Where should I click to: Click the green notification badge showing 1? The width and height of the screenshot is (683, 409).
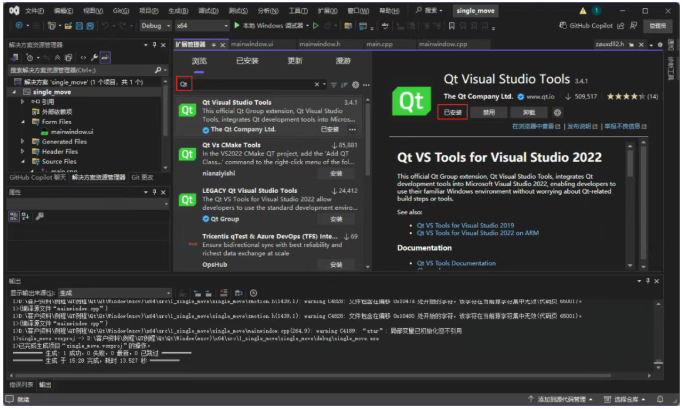(596, 10)
